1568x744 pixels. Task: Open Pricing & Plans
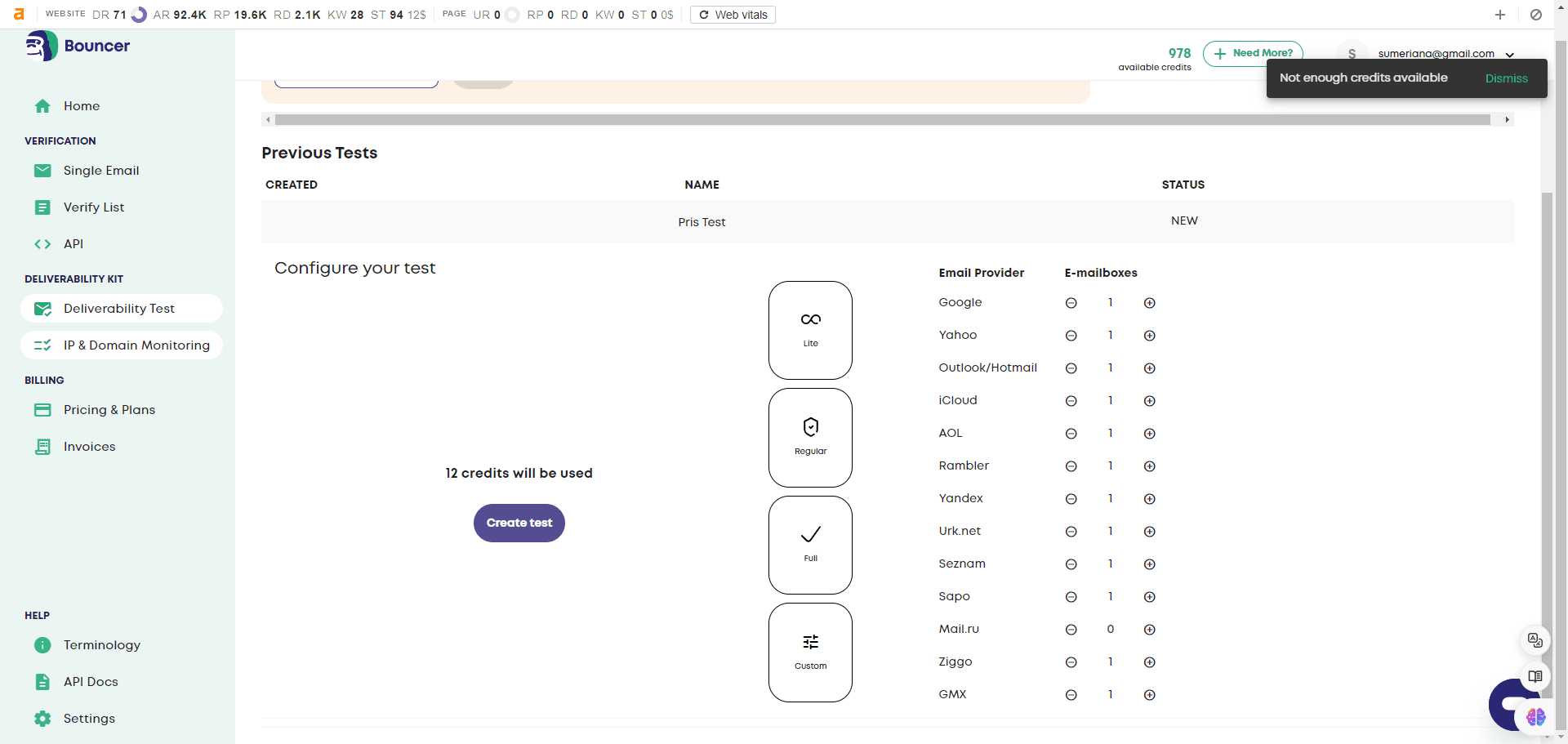tap(109, 410)
